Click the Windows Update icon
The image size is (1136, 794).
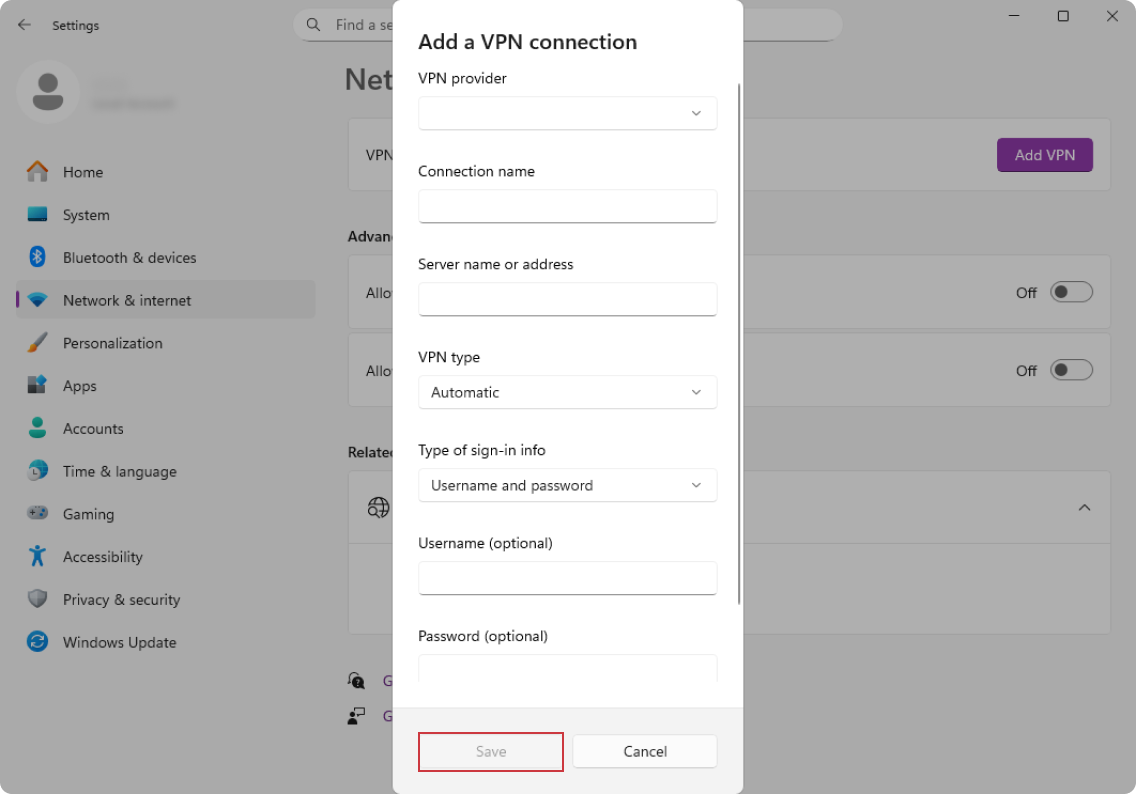37,642
